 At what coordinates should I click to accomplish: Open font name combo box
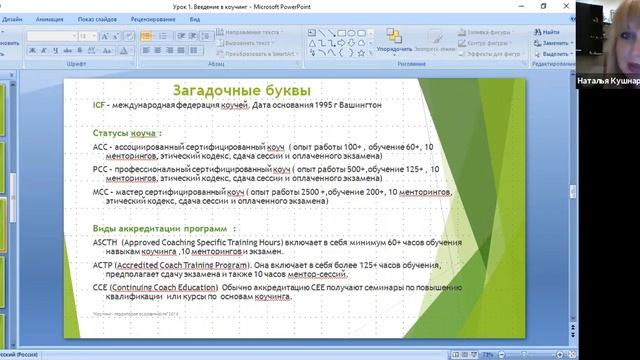coord(52,36)
